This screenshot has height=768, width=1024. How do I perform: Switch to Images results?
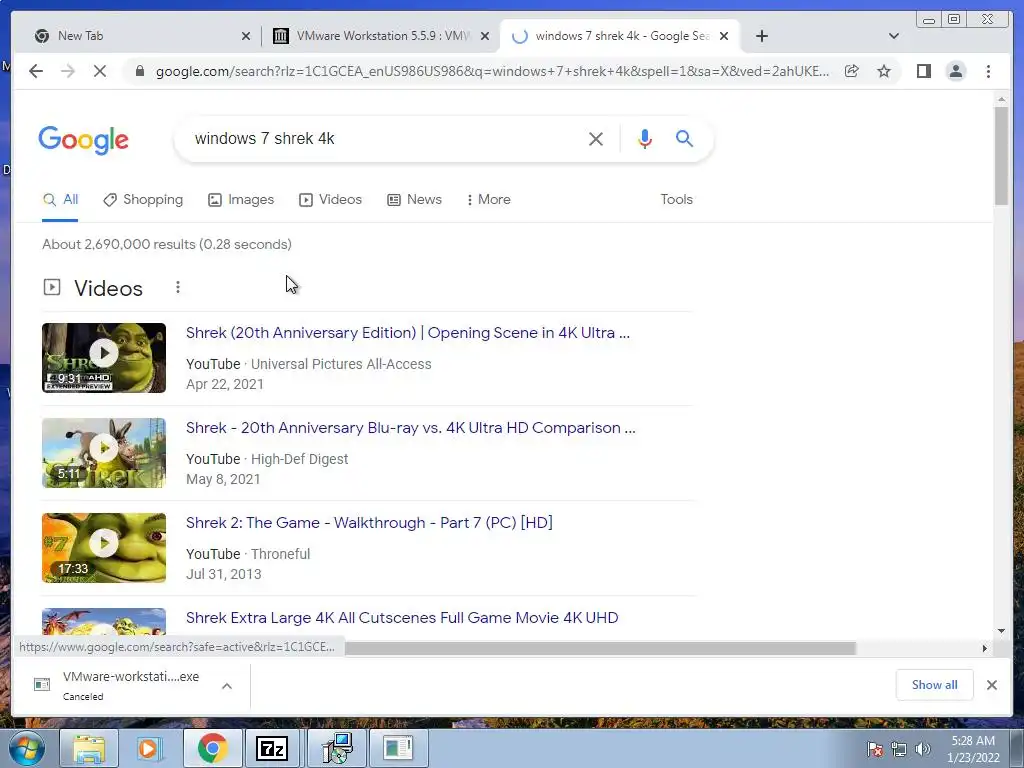click(241, 200)
